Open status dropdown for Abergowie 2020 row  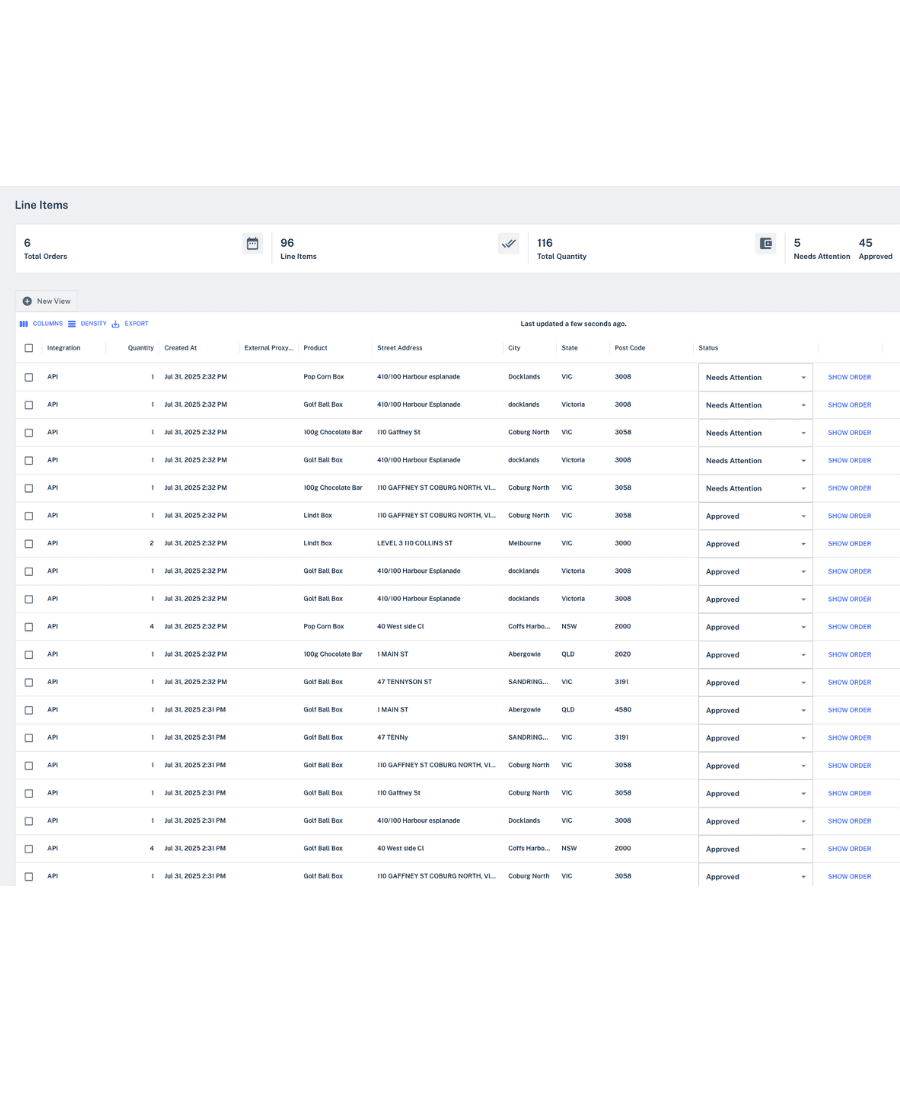pyautogui.click(x=803, y=655)
